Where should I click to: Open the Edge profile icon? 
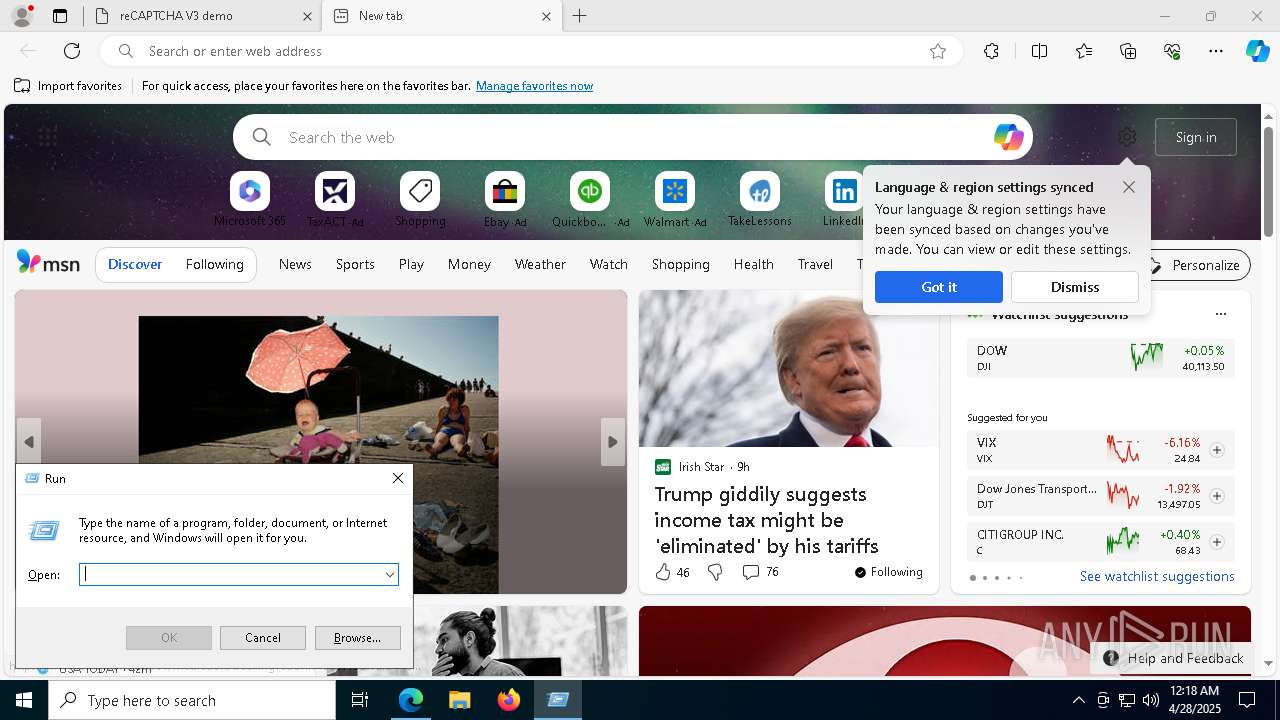21,16
